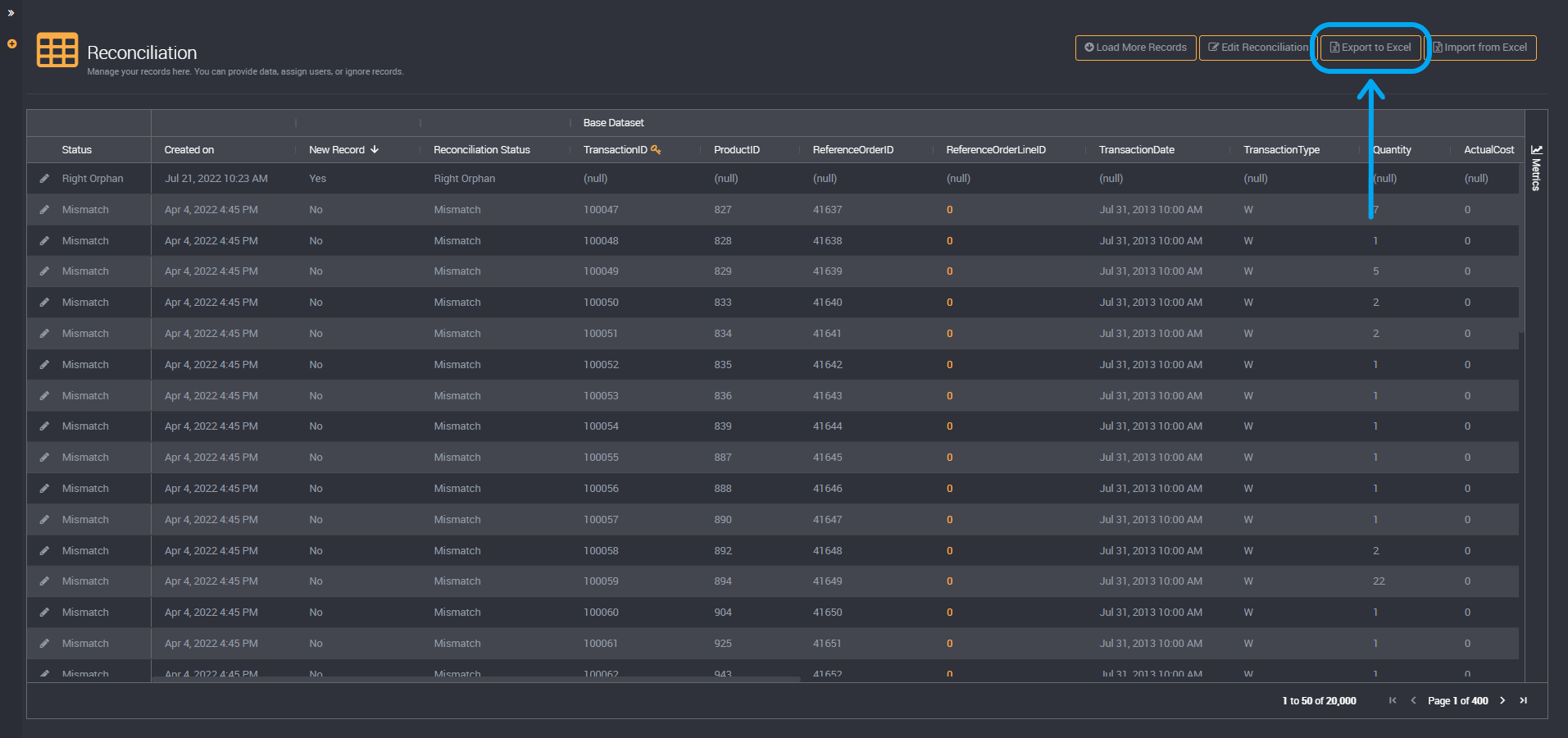
Task: Go to previous page of results
Action: pos(1413,700)
